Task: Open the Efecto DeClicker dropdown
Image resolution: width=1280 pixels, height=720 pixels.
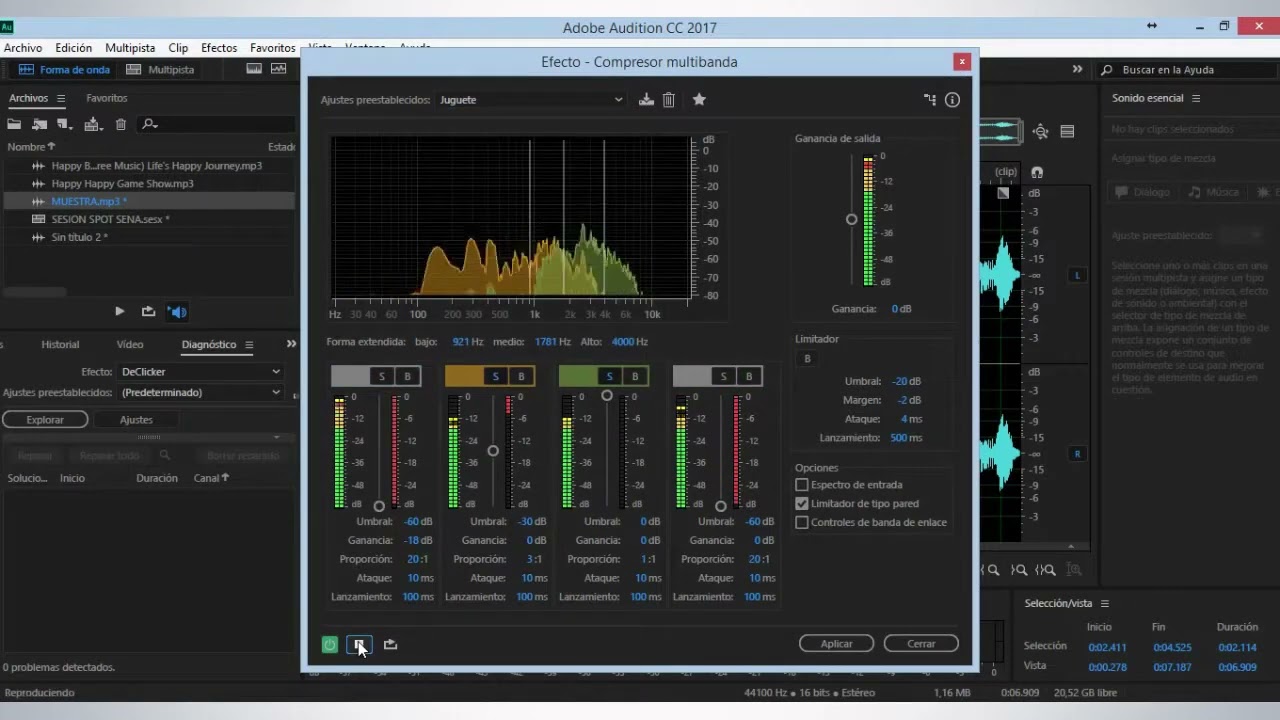Action: [200, 372]
